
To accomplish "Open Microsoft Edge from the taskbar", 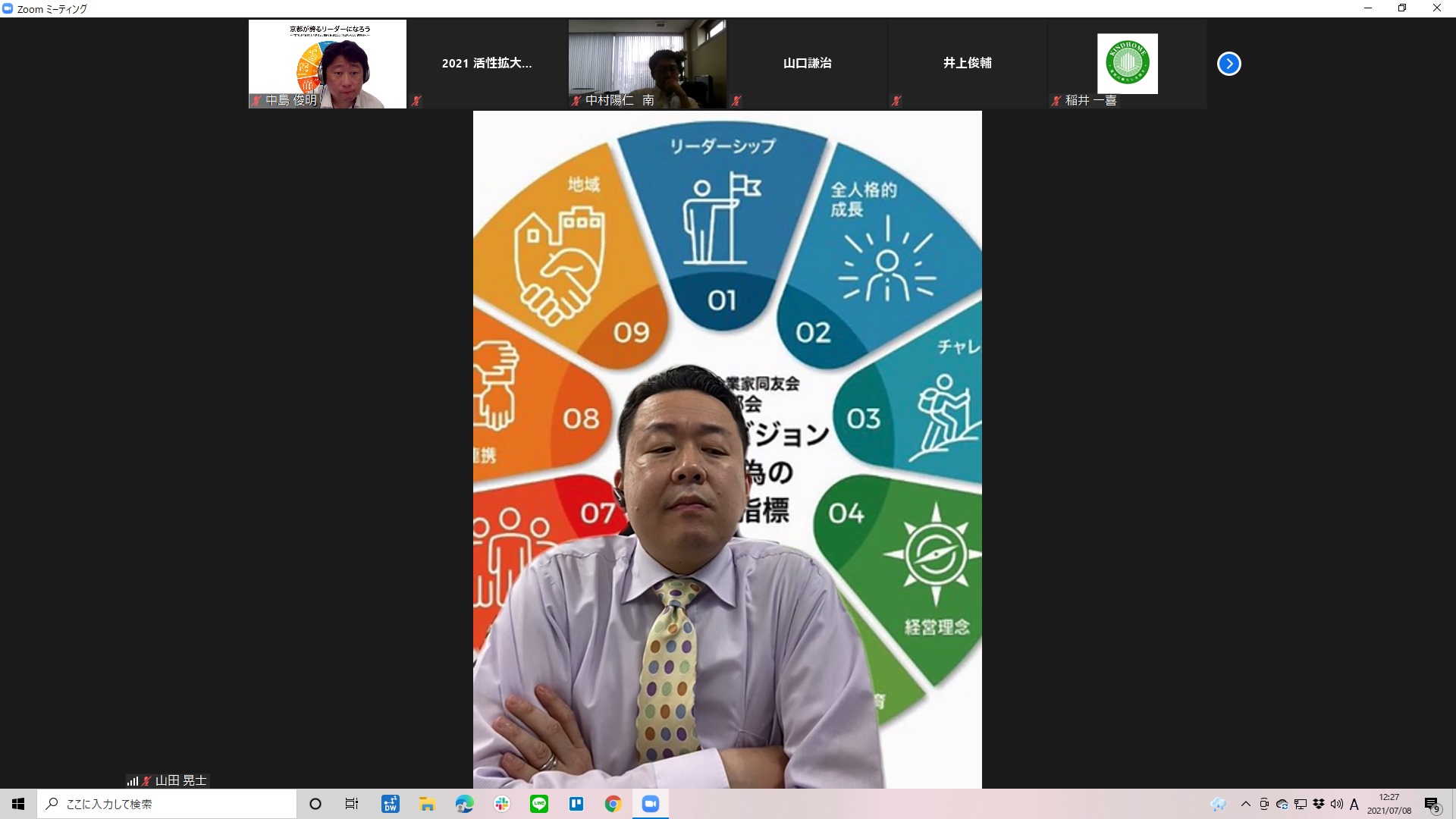I will tap(464, 804).
